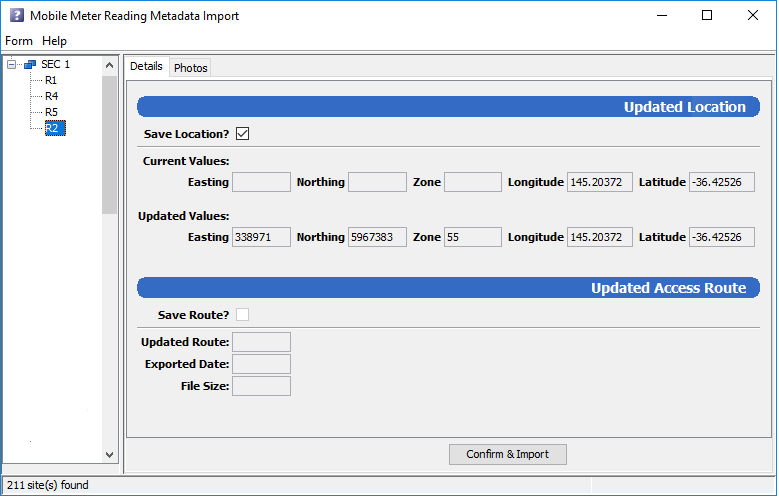Screen dimensions: 779x496
Task: Select site R4 in the tree
Action: (51, 96)
